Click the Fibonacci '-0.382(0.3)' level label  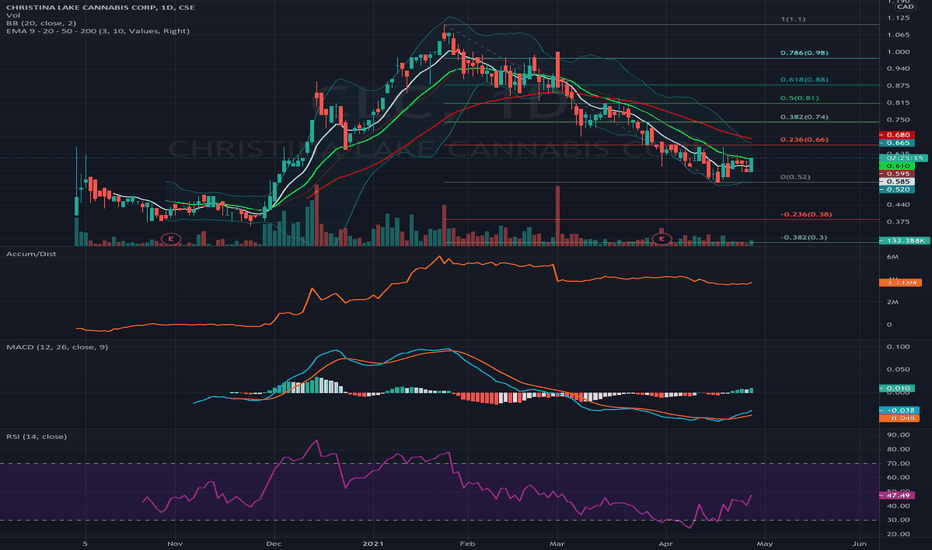804,237
